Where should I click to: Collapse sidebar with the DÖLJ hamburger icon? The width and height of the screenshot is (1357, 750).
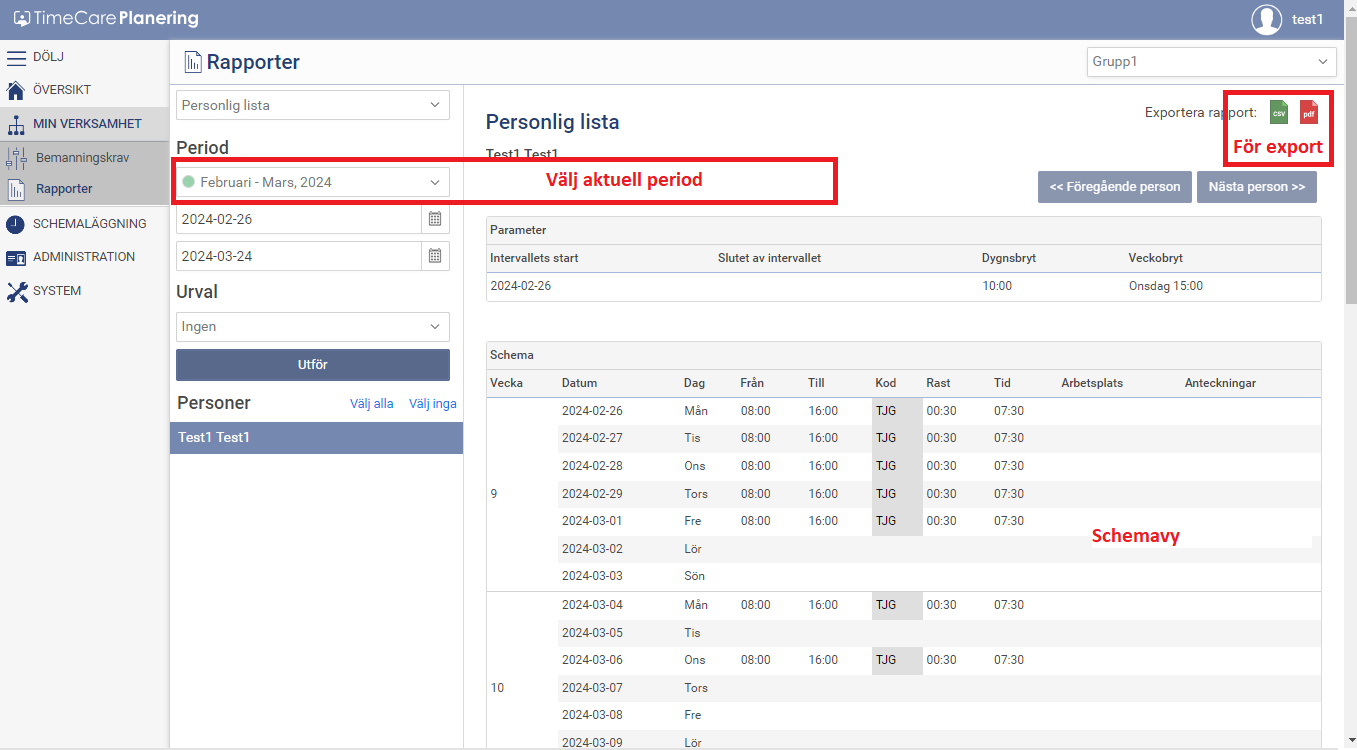click(x=16, y=57)
